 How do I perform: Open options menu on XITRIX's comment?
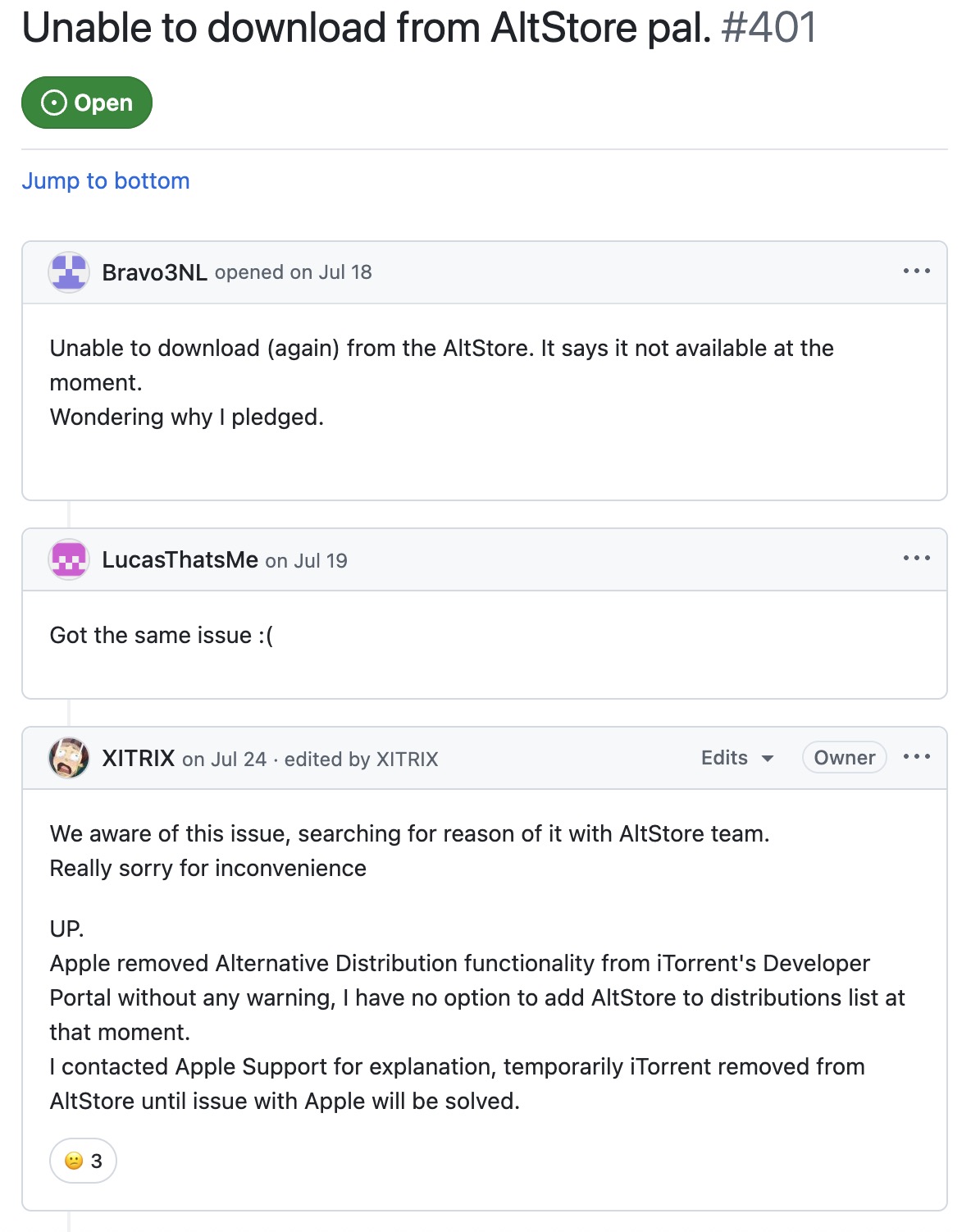(916, 756)
